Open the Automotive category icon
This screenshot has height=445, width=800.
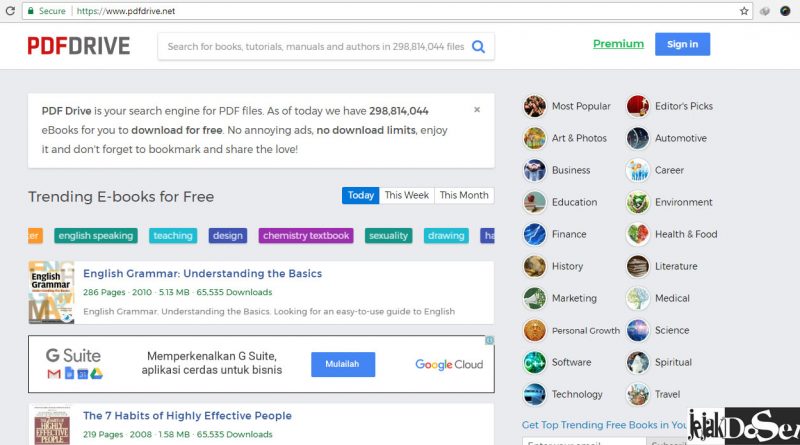coord(638,138)
